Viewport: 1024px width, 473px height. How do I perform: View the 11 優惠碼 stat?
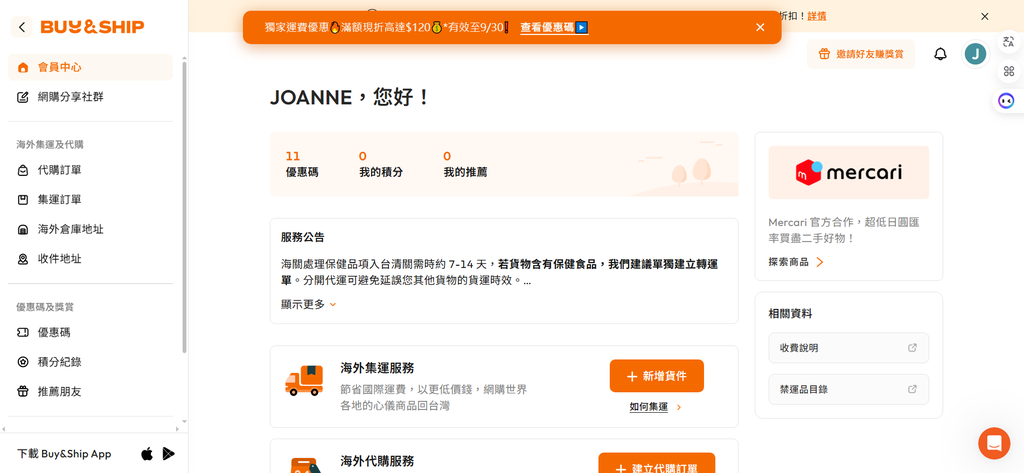(302, 165)
